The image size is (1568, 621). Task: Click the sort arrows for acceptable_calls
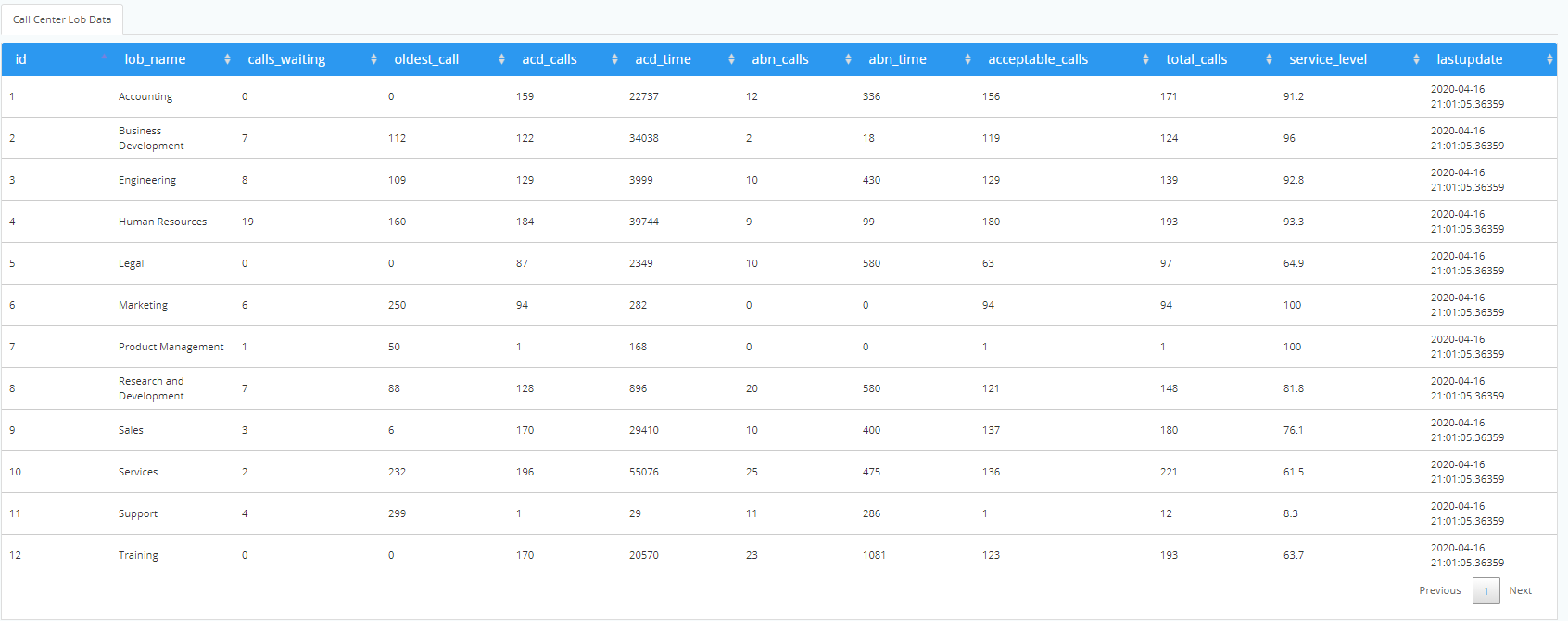(x=1145, y=59)
